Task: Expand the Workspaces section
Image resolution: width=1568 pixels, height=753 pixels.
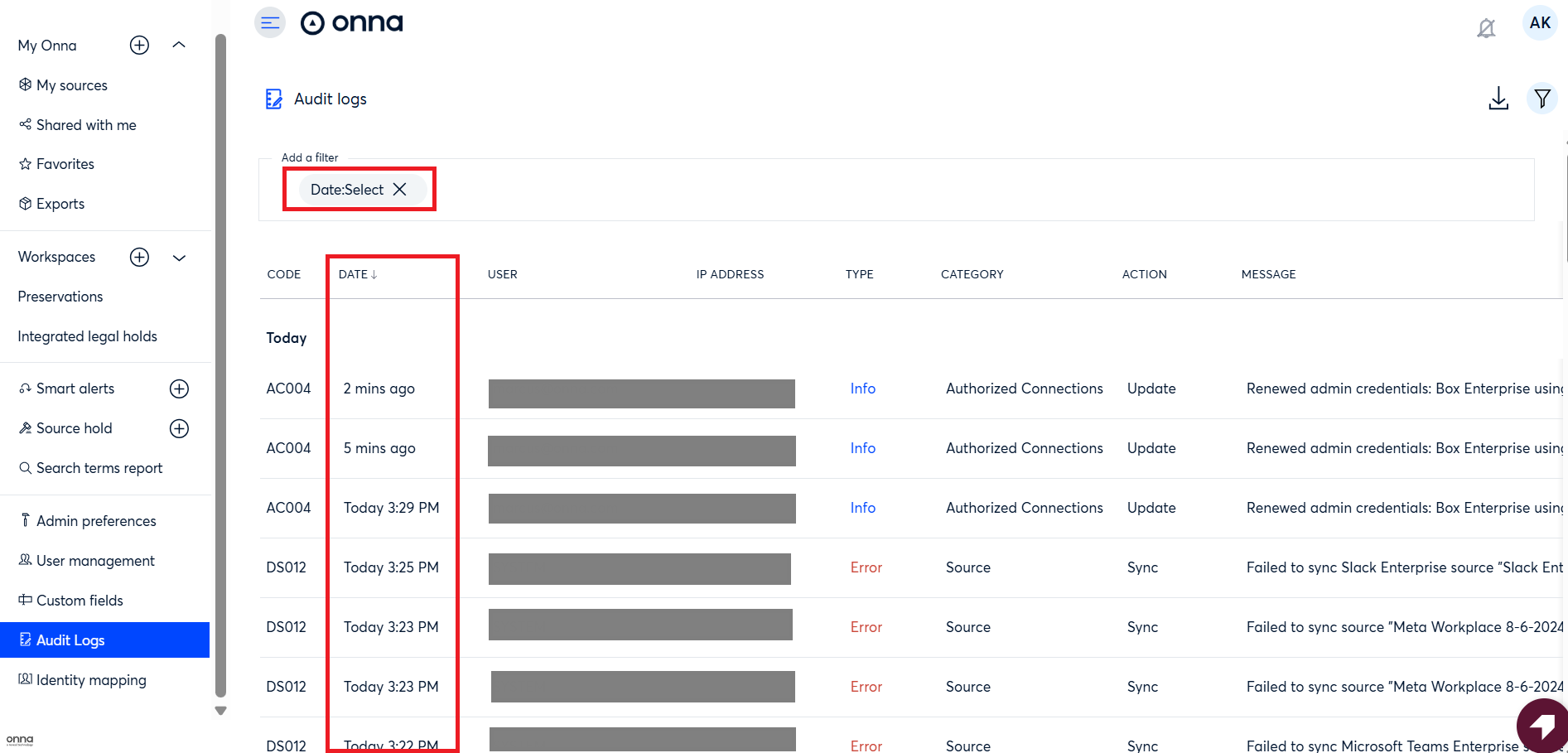Action: tap(179, 258)
